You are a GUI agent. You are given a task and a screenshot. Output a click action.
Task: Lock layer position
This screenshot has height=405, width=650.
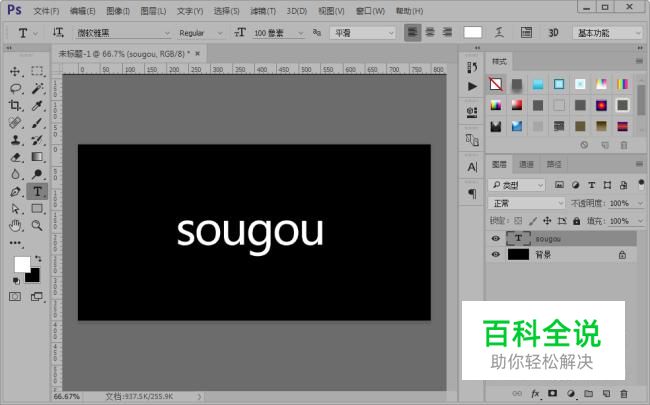pyautogui.click(x=547, y=221)
